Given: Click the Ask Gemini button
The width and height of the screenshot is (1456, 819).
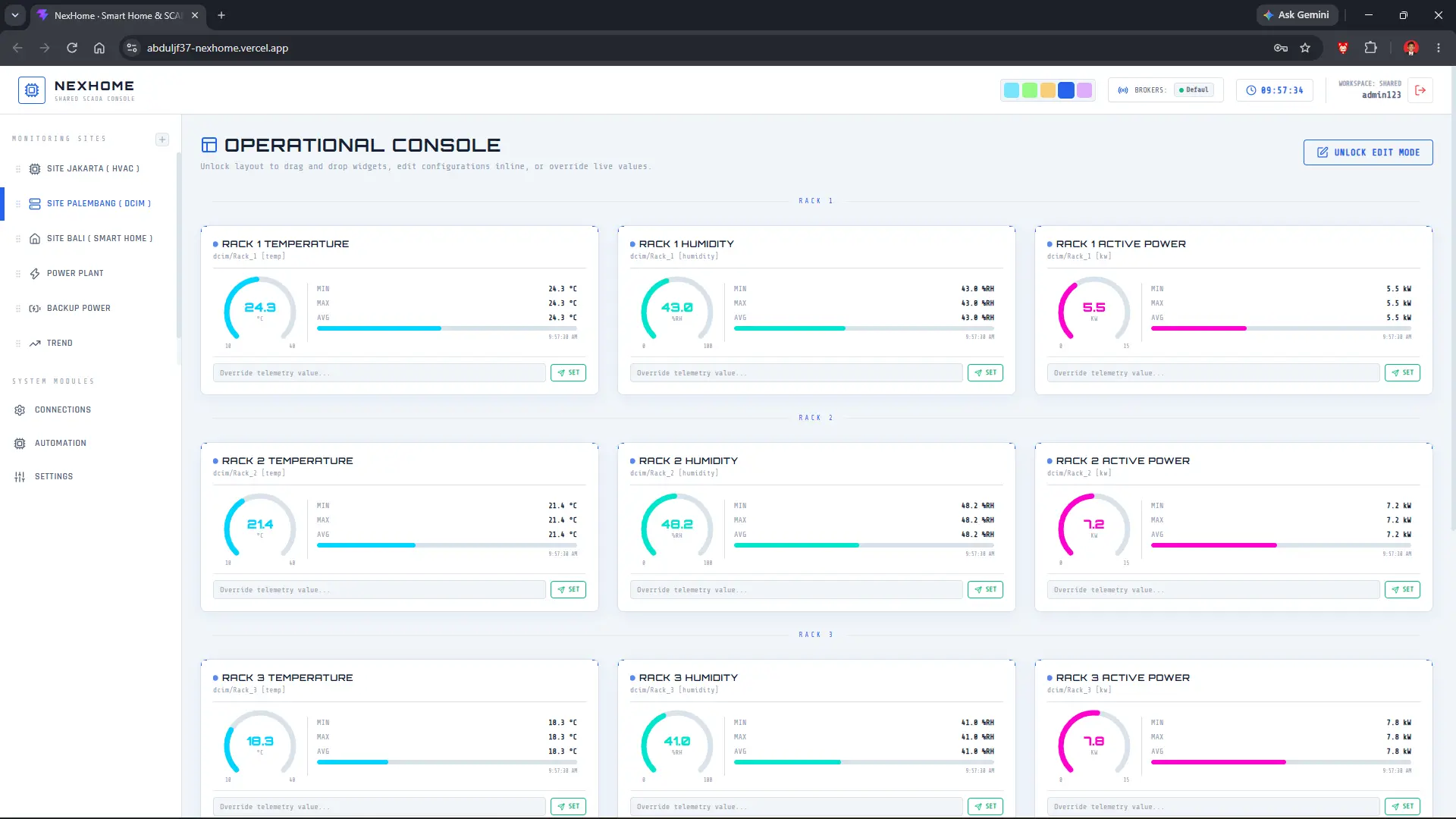Looking at the screenshot, I should tap(1297, 15).
